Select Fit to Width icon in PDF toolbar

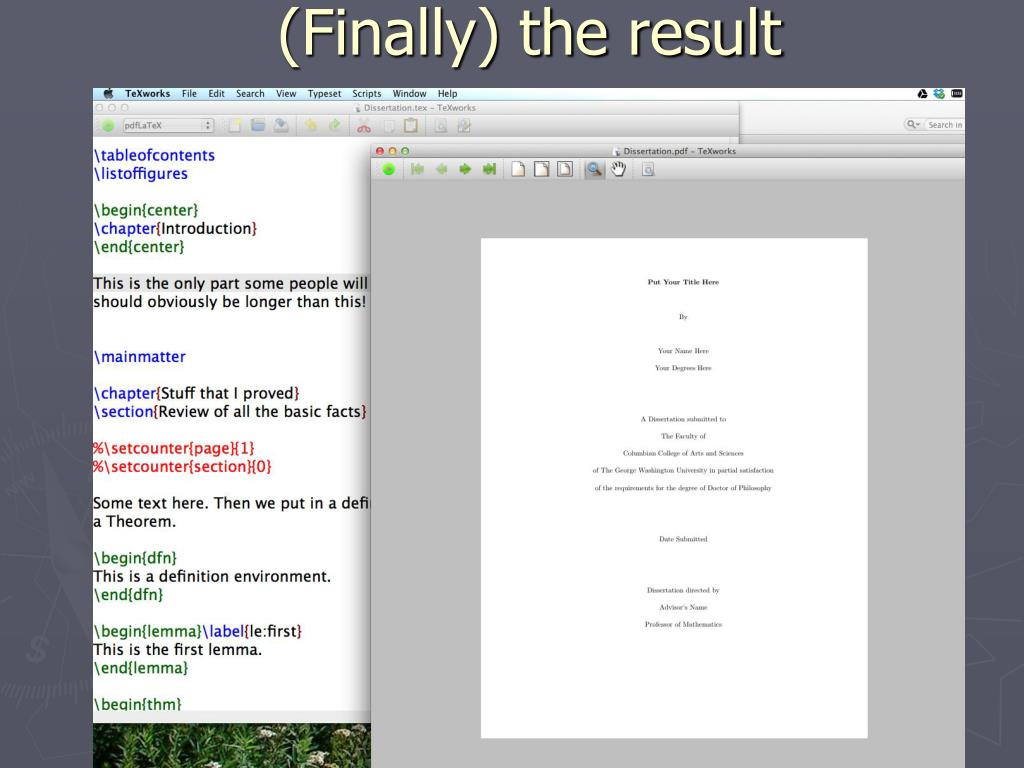(x=541, y=170)
